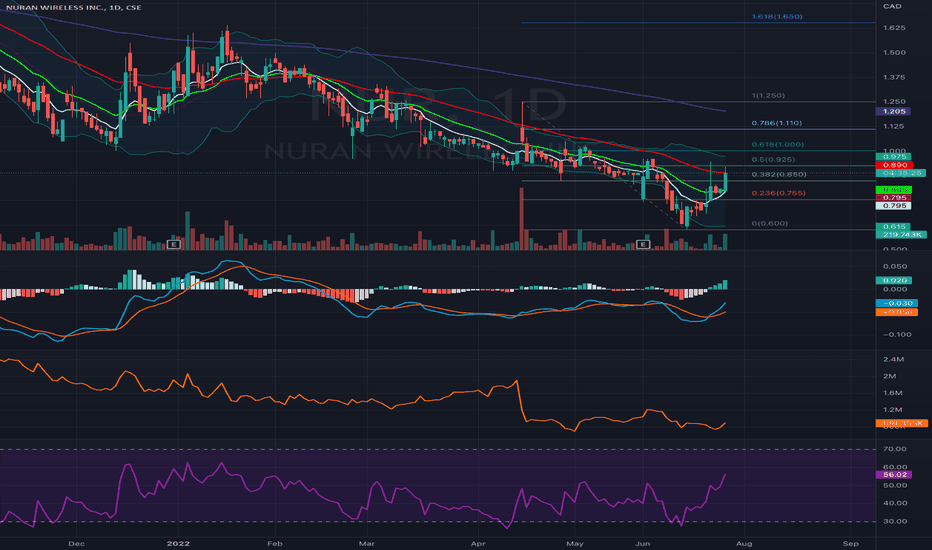This screenshot has width=932, height=550.
Task: Click the -0.100 MACD axis label
Action: 896,335
